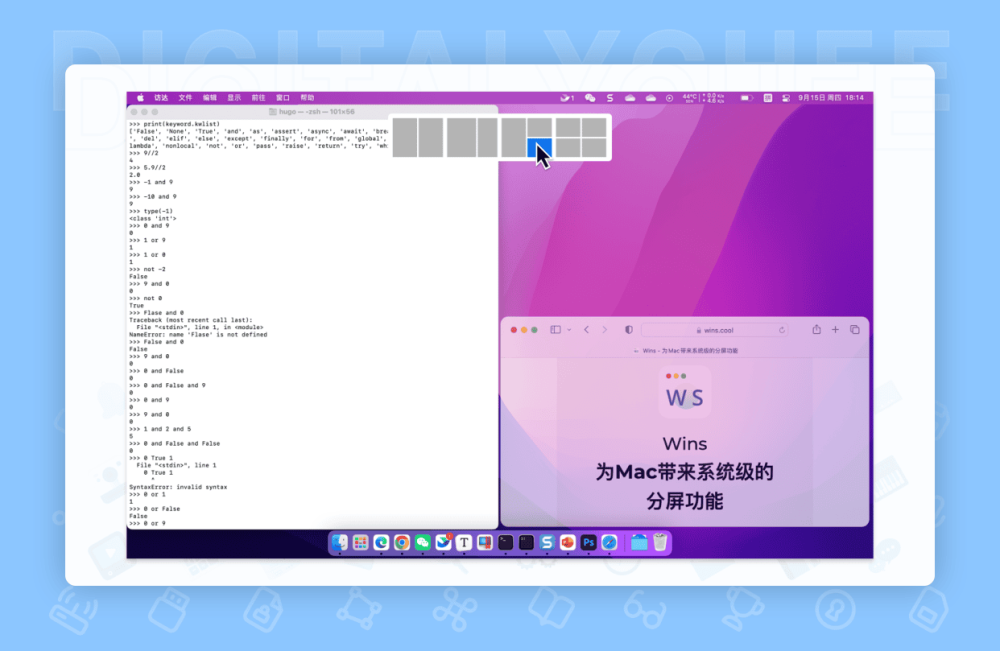1000x651 pixels.
Task: Click the Wins logo on the webpage
Action: coord(684,391)
